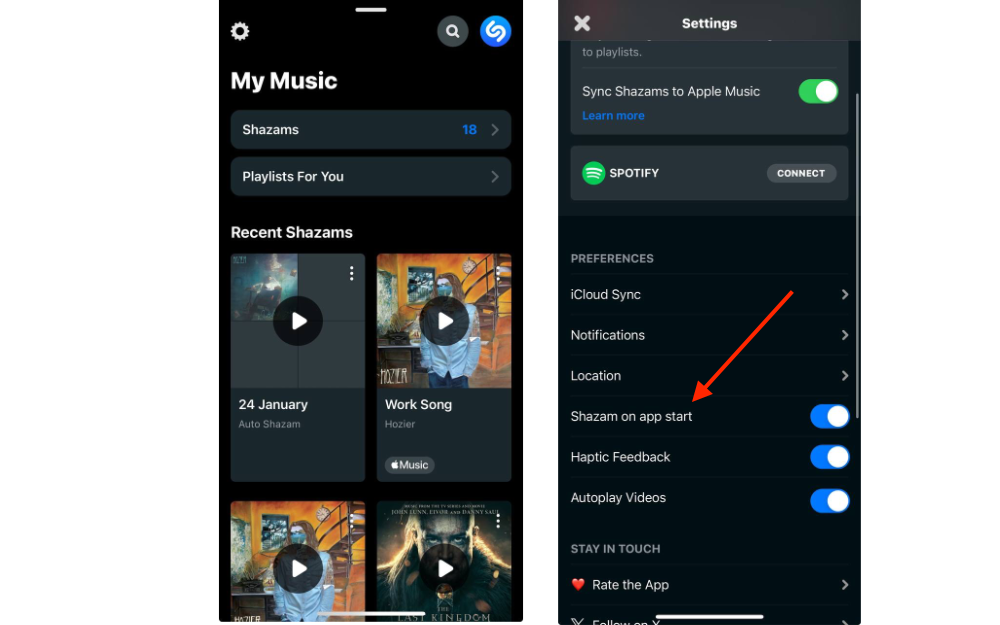Tap the Work Song title text
Image resolution: width=1000 pixels, height=625 pixels.
pos(418,404)
